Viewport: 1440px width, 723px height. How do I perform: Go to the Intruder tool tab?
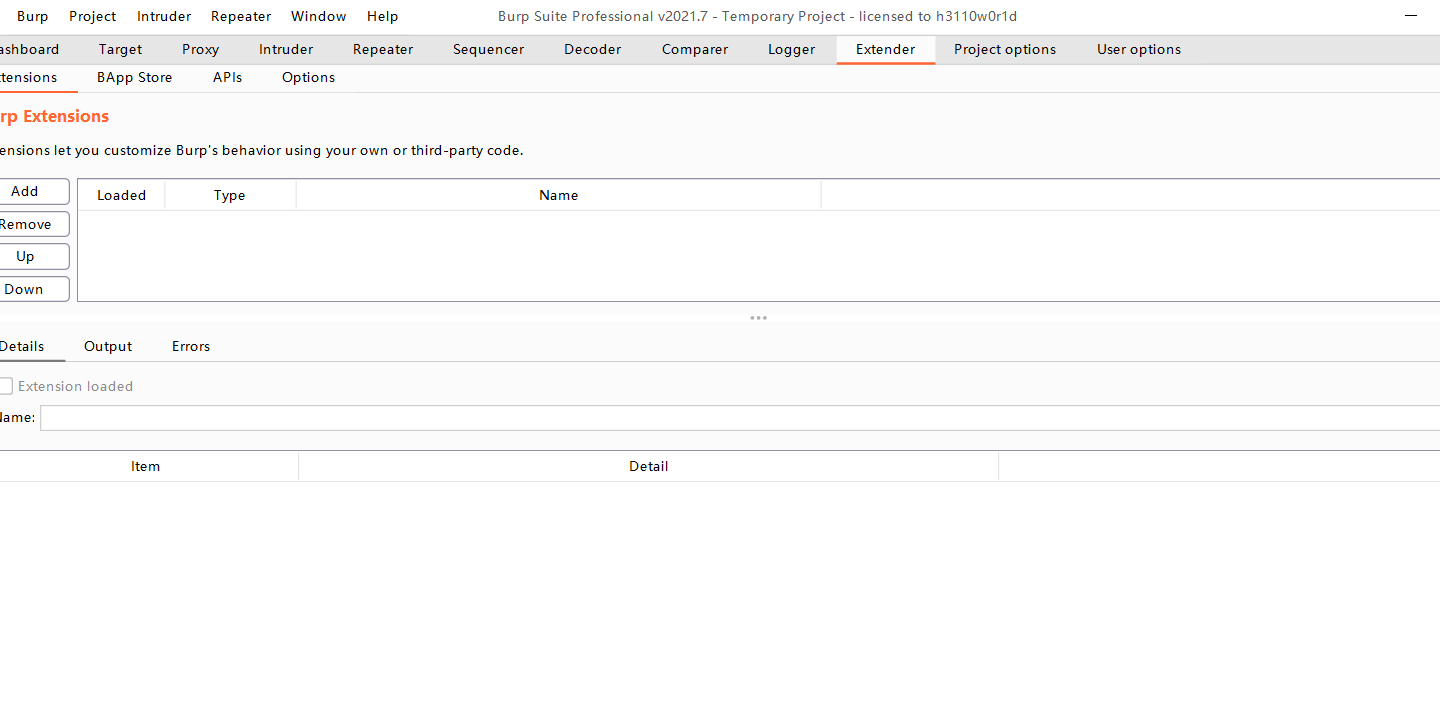286,49
